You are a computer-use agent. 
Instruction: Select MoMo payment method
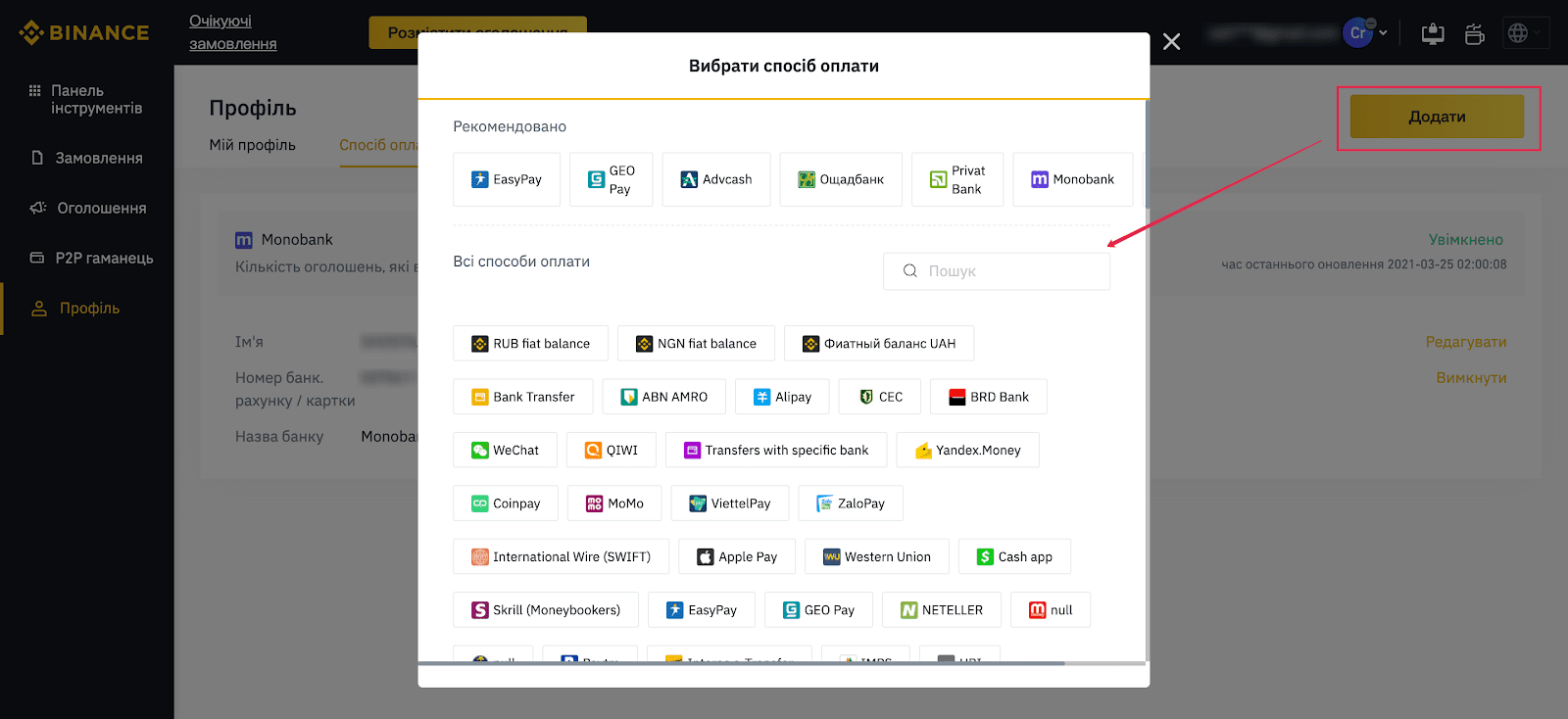click(614, 503)
